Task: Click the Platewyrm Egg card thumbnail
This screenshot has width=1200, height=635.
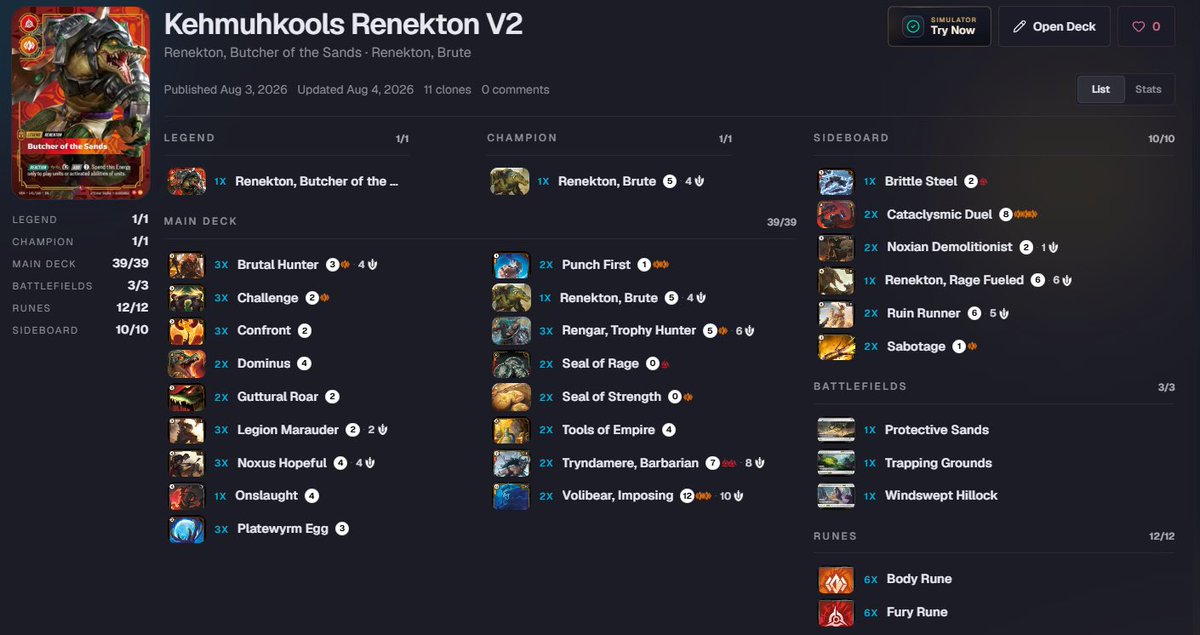Action: [187, 529]
